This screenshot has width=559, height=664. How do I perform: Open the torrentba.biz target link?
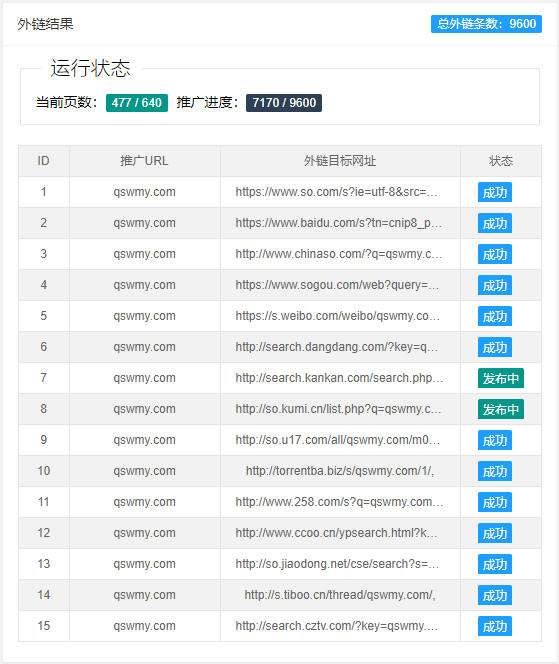[x=340, y=471]
